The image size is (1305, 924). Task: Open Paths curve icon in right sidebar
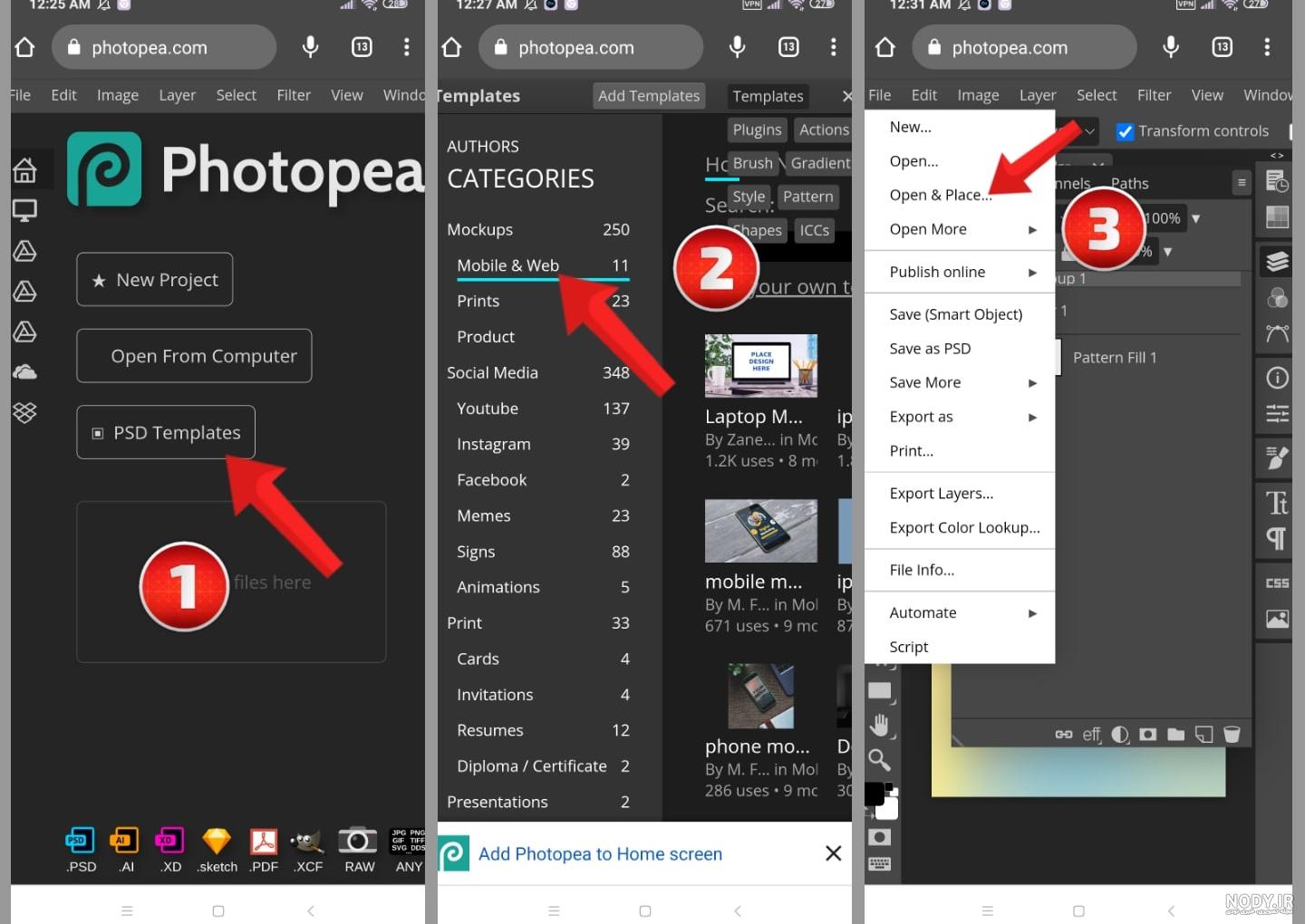click(x=1277, y=333)
